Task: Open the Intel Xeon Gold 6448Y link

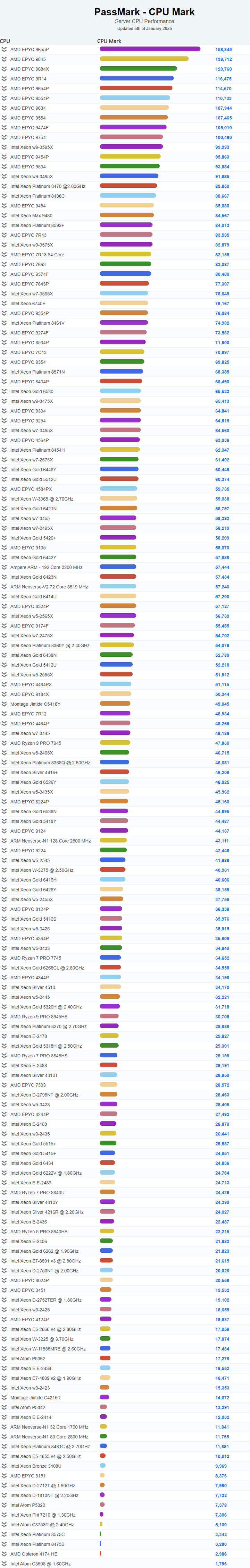Action: pos(34,469)
